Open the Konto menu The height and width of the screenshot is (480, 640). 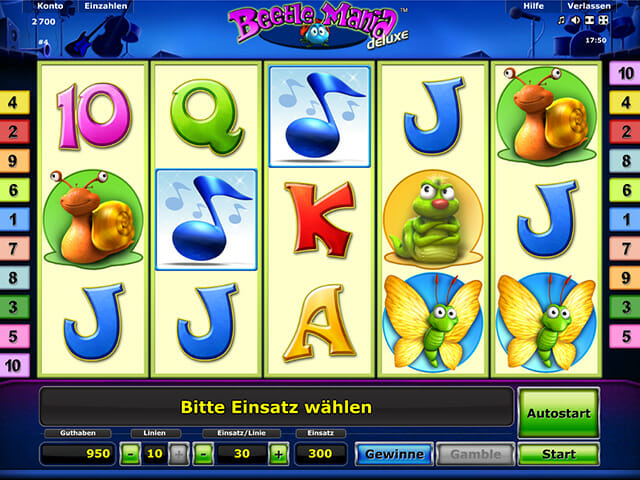tap(50, 6)
